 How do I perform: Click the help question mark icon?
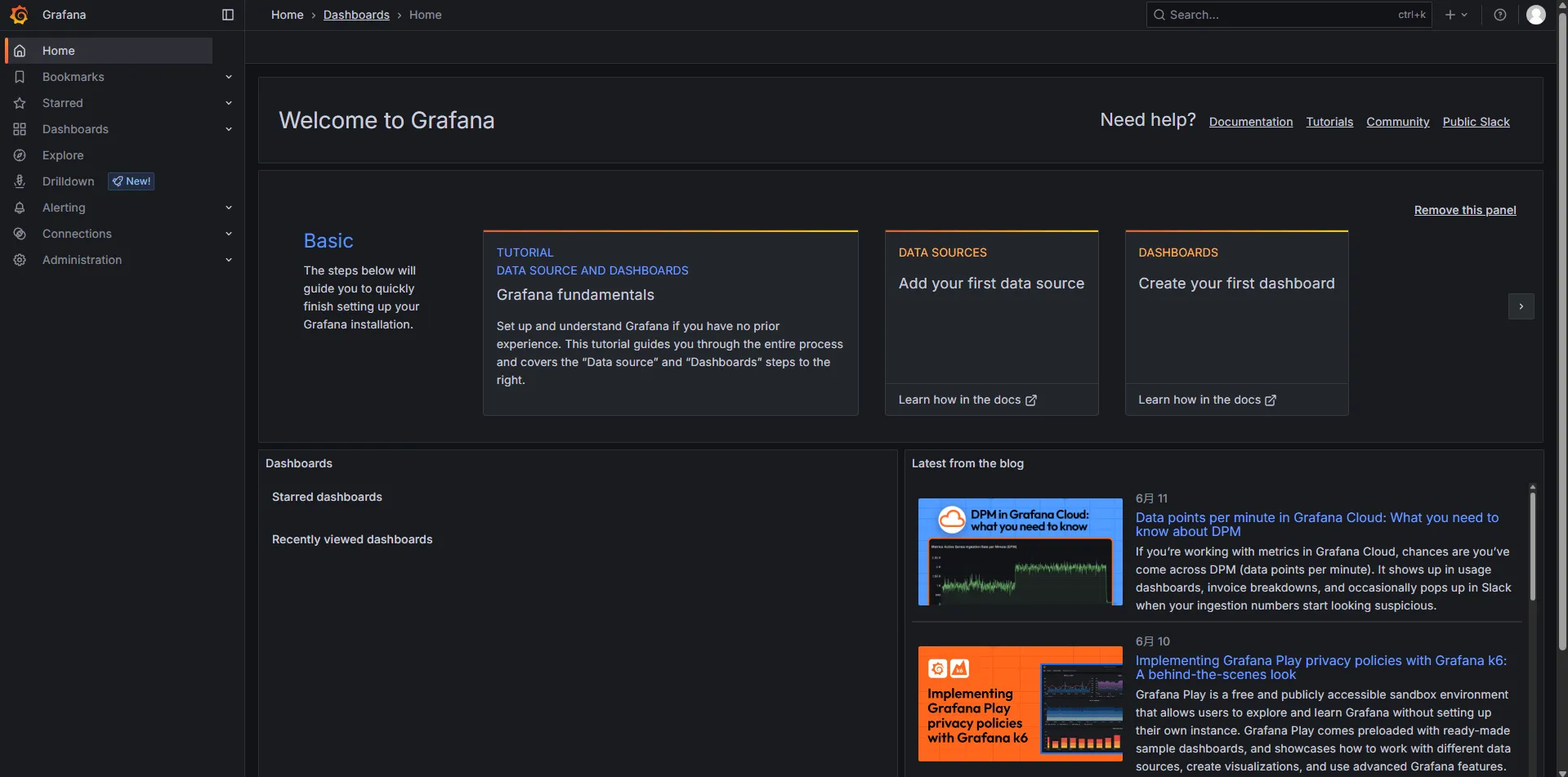[1500, 15]
